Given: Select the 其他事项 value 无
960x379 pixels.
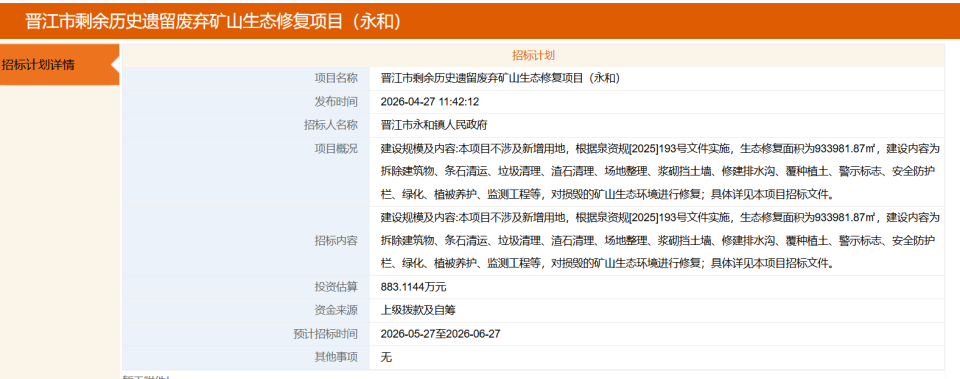Looking at the screenshot, I should (386, 358).
